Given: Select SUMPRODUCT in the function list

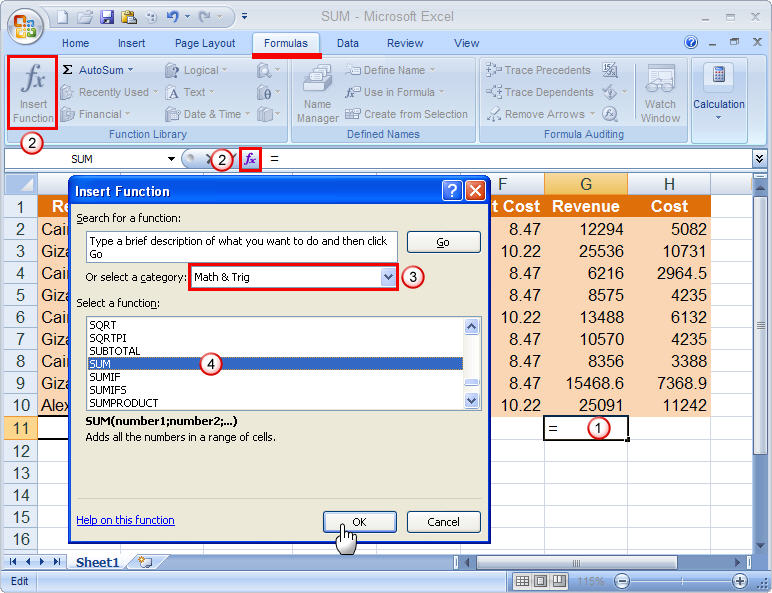Looking at the screenshot, I should coord(275,403).
